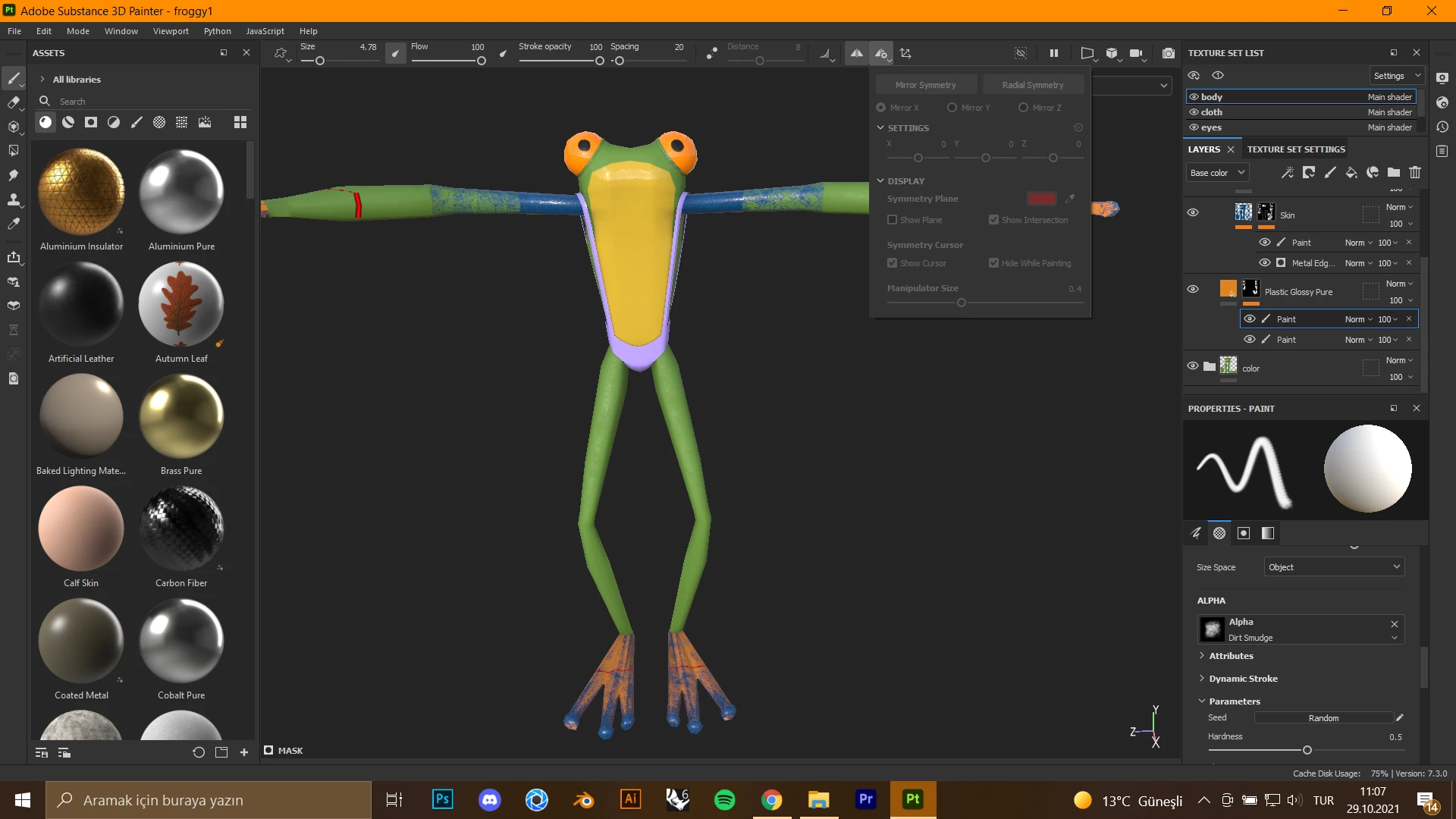
Task: Select the Mirror Y radio button
Action: point(952,108)
